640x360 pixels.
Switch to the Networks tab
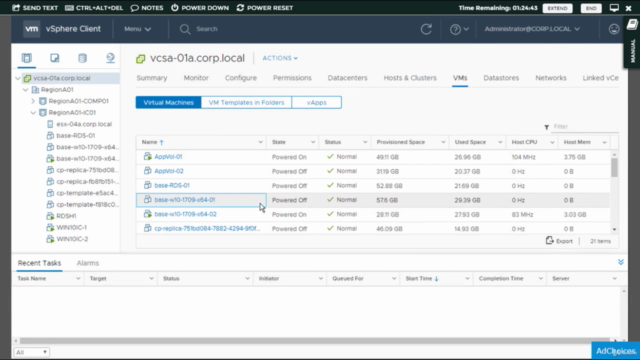(x=551, y=78)
